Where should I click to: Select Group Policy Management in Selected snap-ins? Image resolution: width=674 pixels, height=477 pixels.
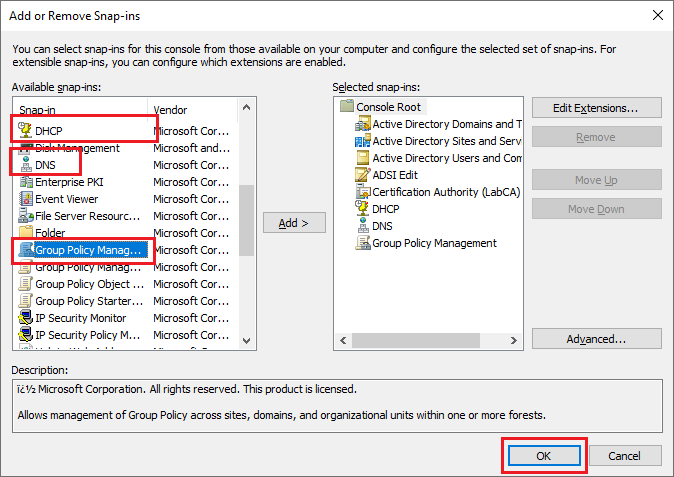click(434, 243)
